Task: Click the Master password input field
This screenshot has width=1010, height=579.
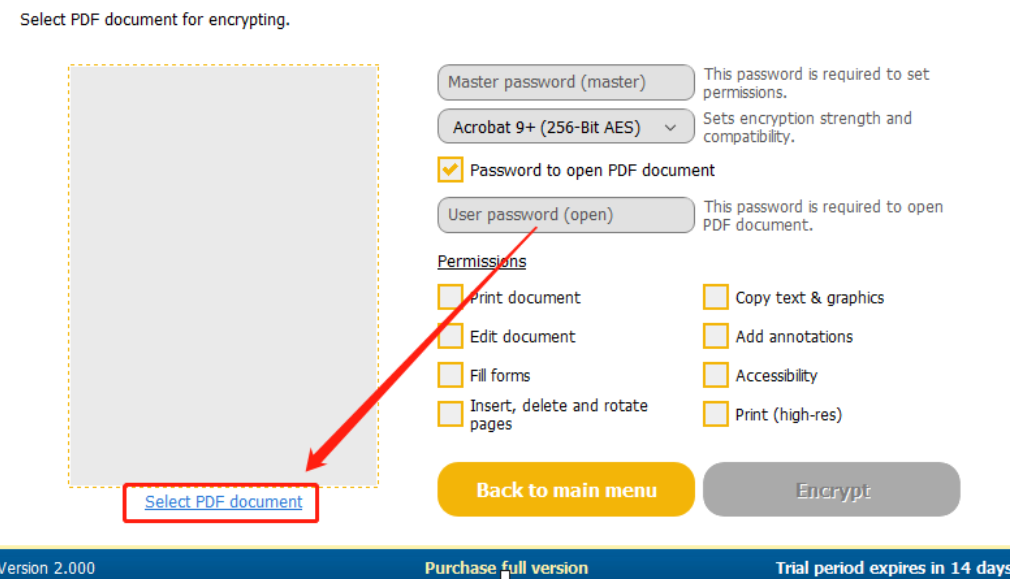Action: (x=566, y=83)
